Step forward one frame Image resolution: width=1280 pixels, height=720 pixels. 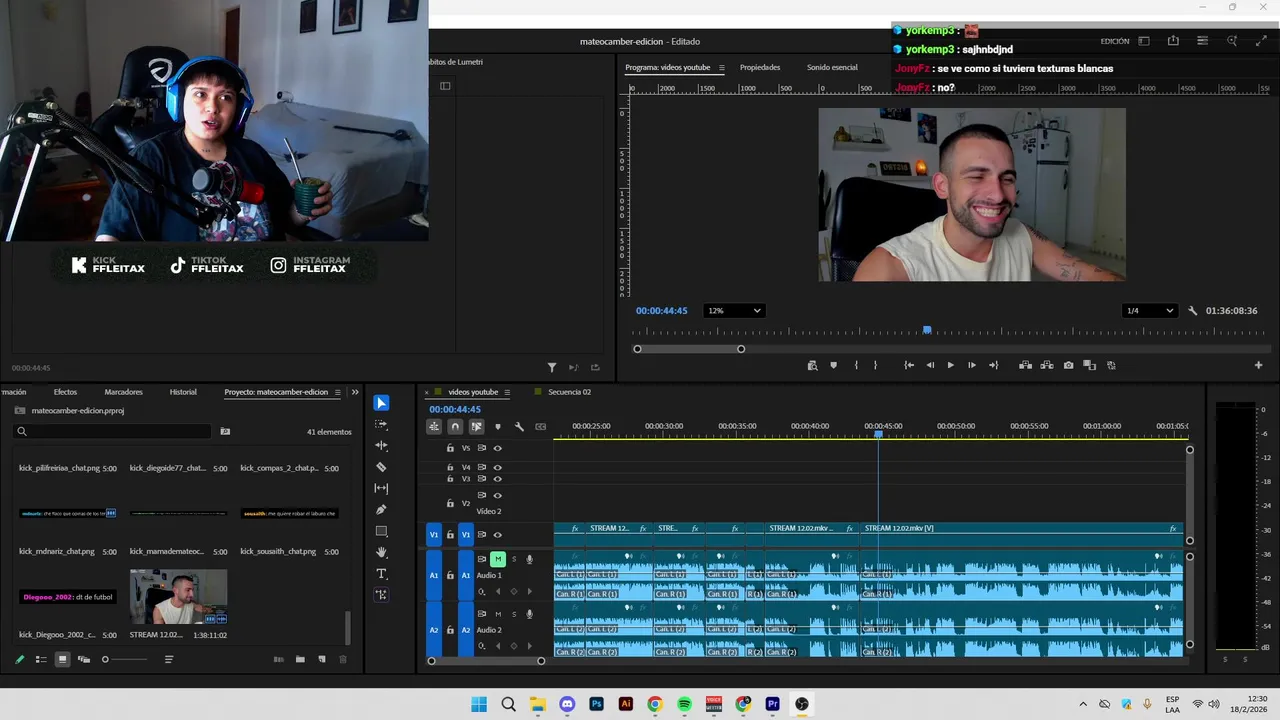pos(971,365)
